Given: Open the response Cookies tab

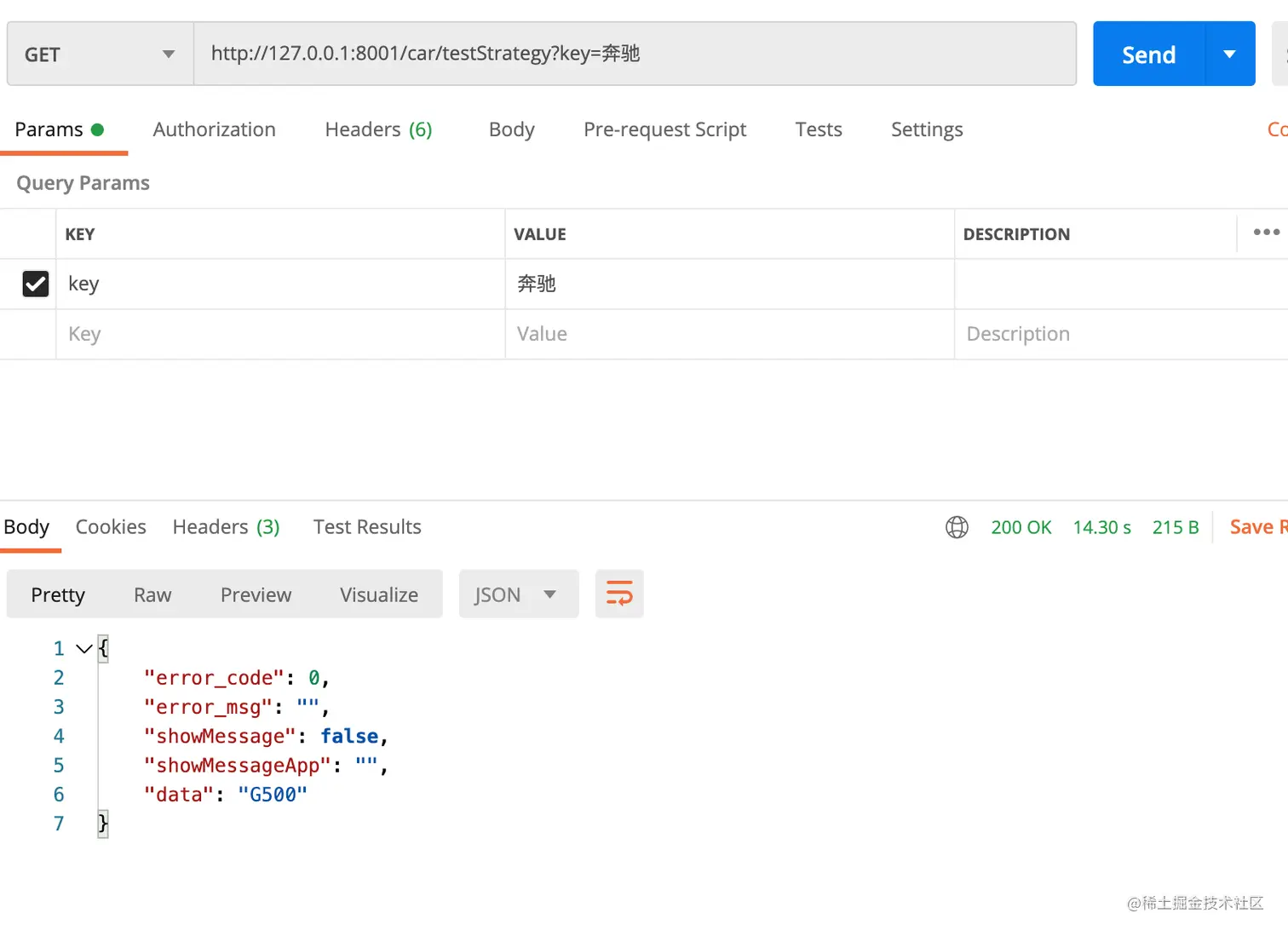Looking at the screenshot, I should click(111, 527).
